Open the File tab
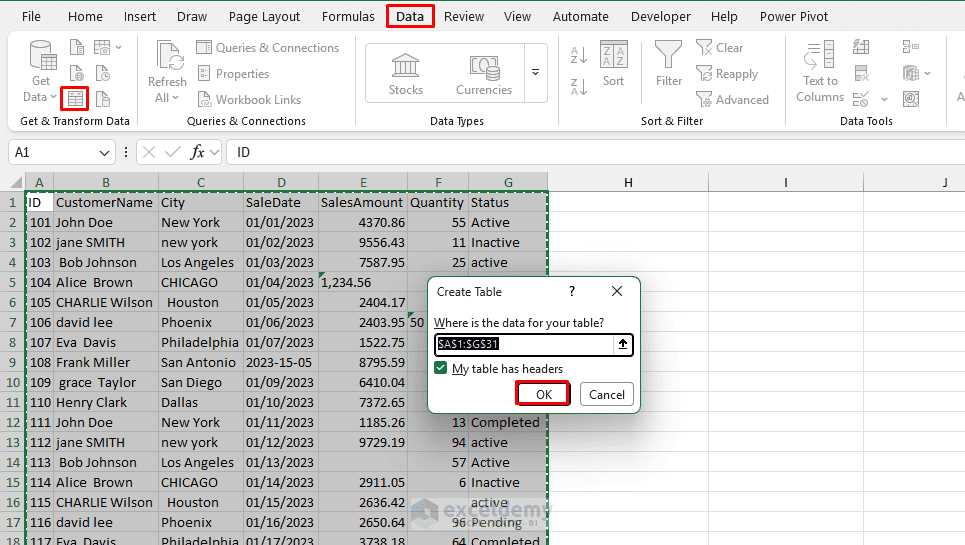Screen dimensions: 965x545 pos(31,17)
